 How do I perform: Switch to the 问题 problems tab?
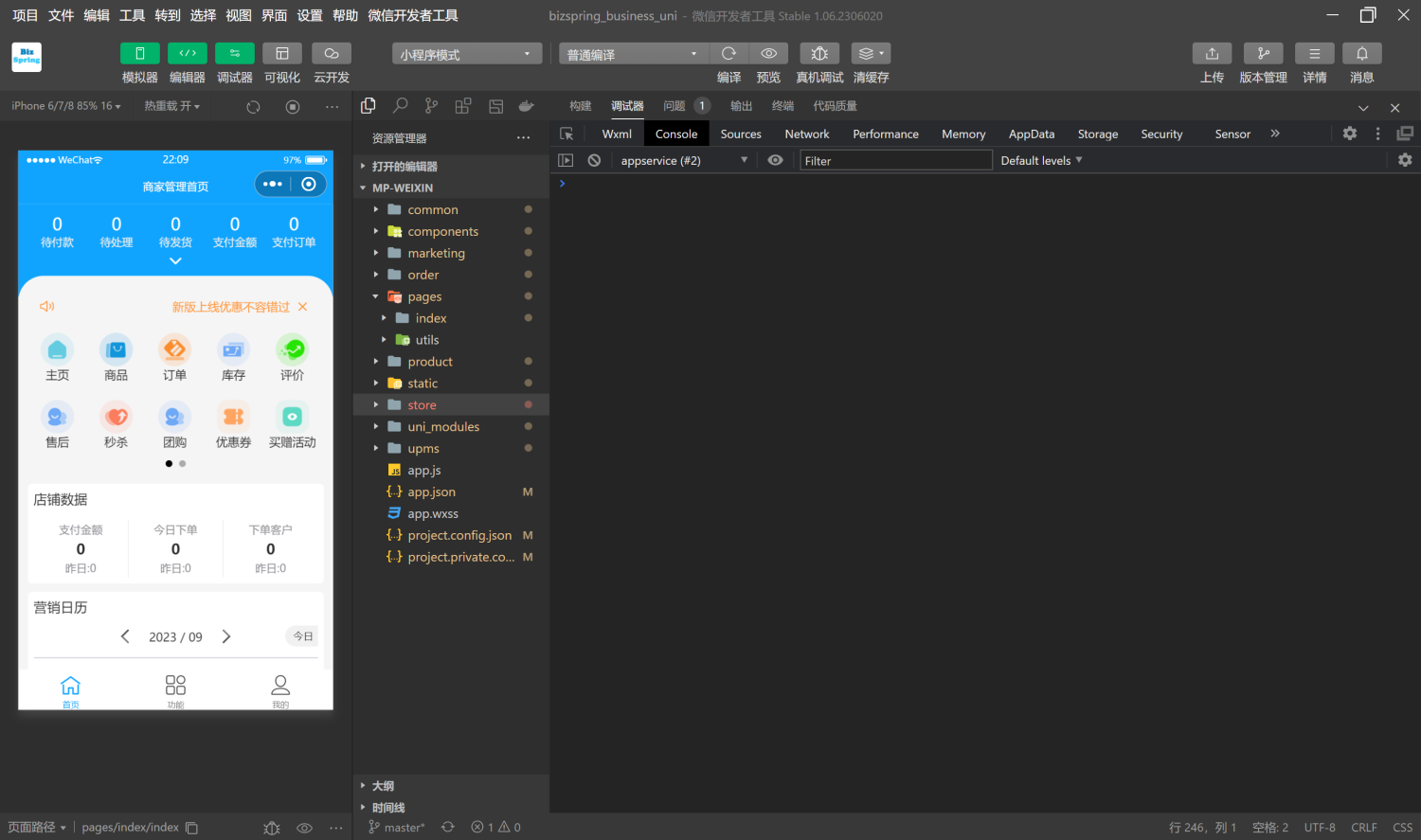pyautogui.click(x=675, y=106)
